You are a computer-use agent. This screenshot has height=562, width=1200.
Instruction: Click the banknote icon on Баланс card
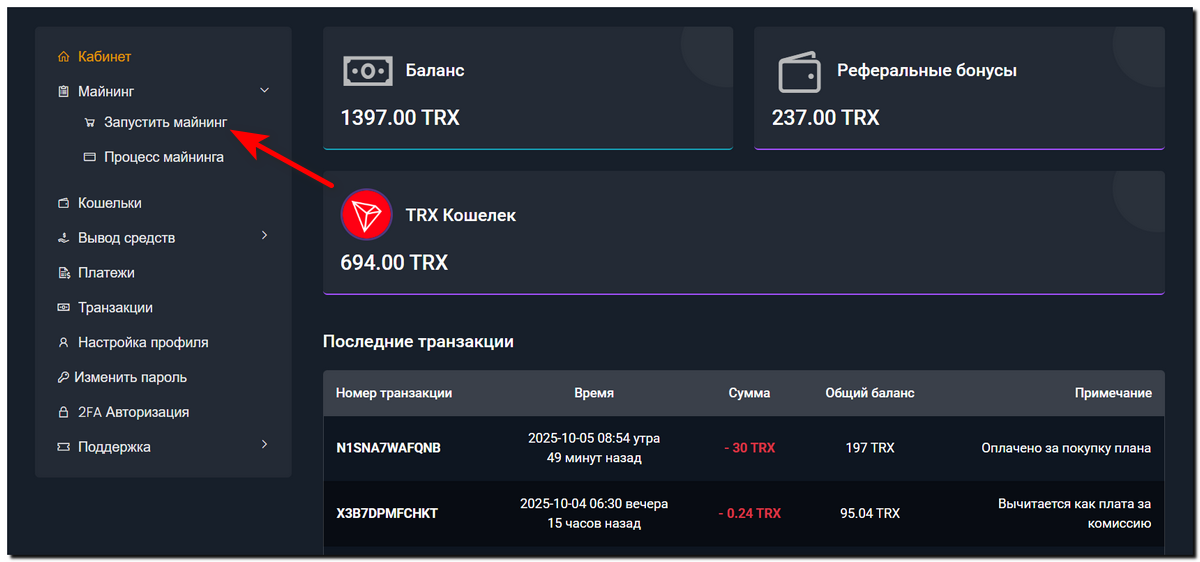(x=367, y=71)
